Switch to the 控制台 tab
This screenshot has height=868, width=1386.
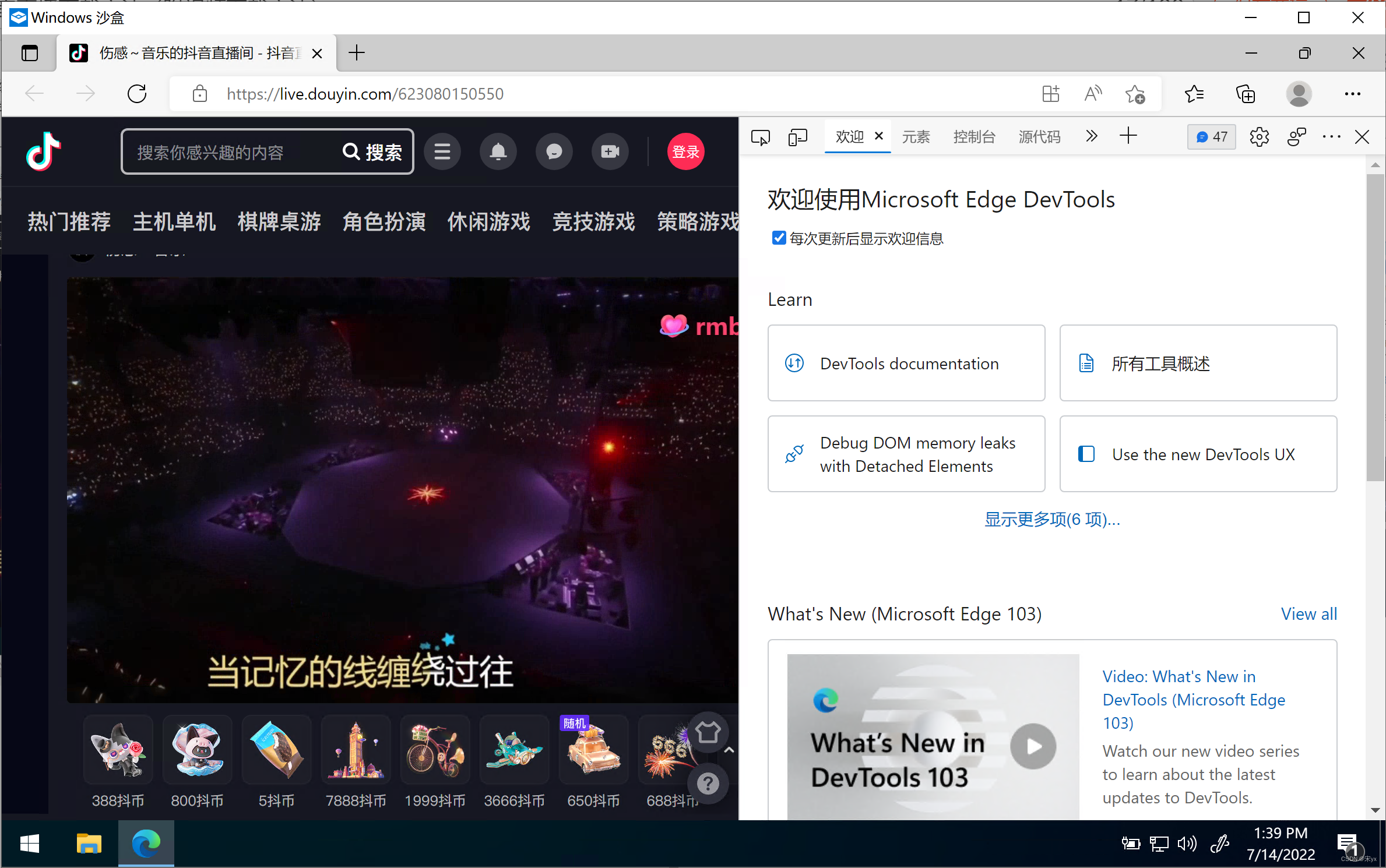[x=974, y=137]
